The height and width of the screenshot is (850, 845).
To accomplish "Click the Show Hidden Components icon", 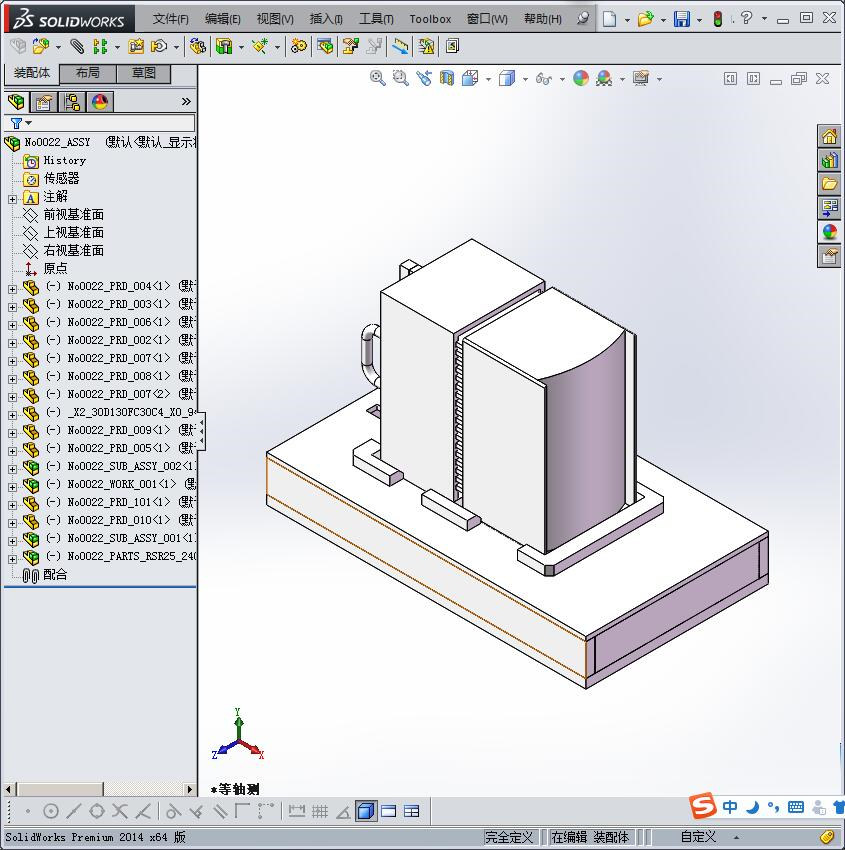I will [x=197, y=47].
